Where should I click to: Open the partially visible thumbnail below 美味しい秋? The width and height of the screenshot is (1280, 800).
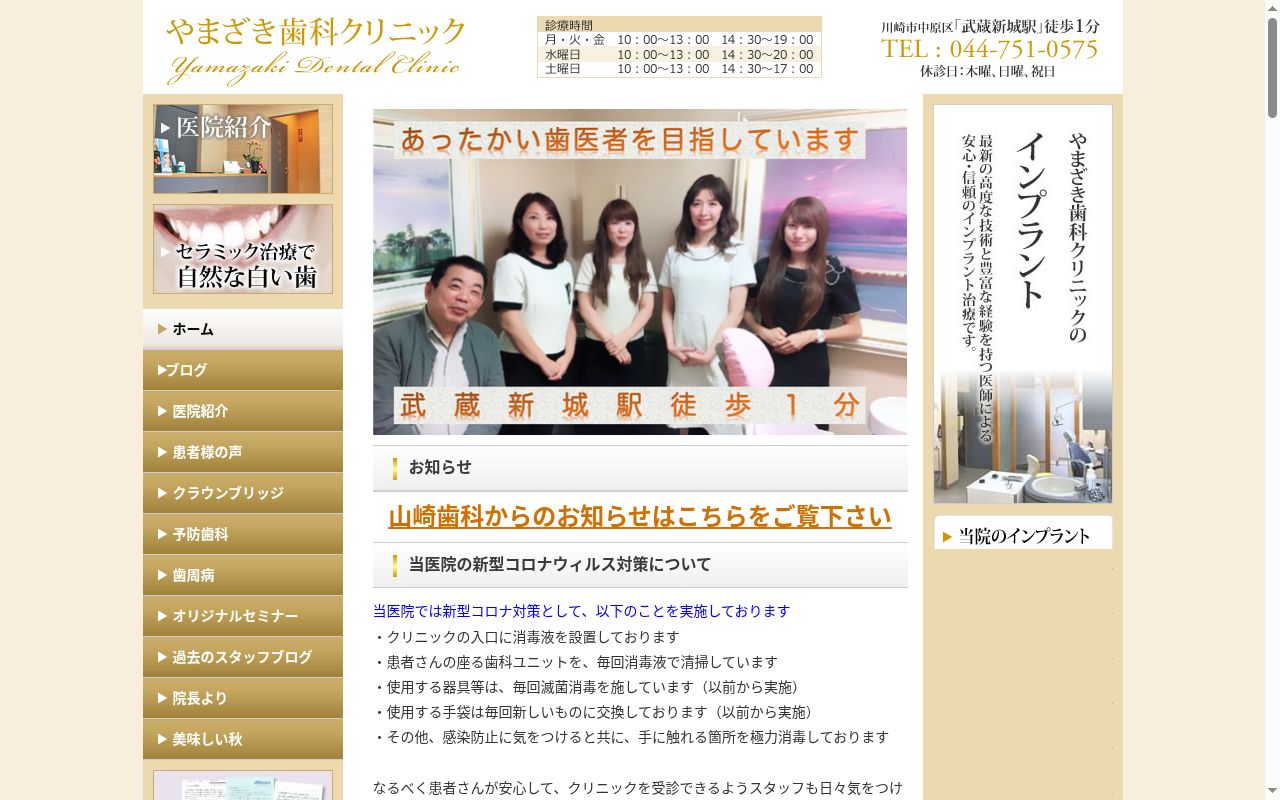(x=243, y=785)
